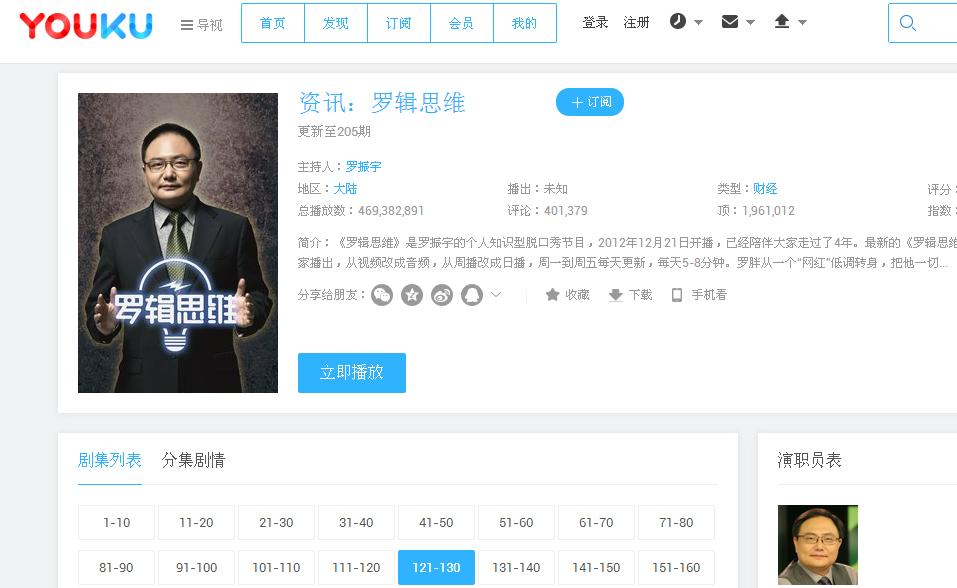Viewport: 957px width, 588px height.
Task: Select episodes 141-150
Action: 596,567
